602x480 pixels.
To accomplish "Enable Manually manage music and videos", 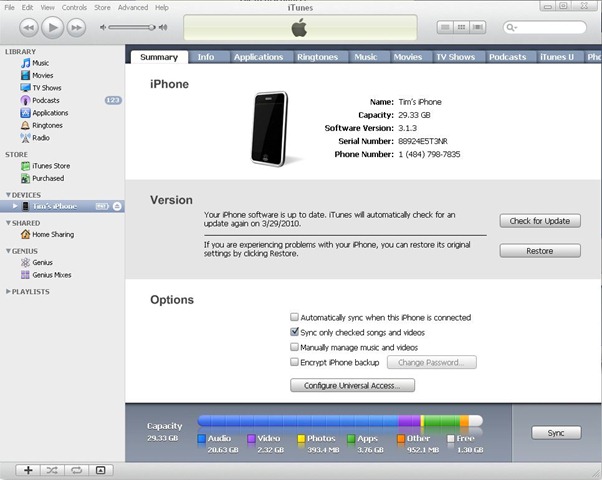I will (294, 347).
